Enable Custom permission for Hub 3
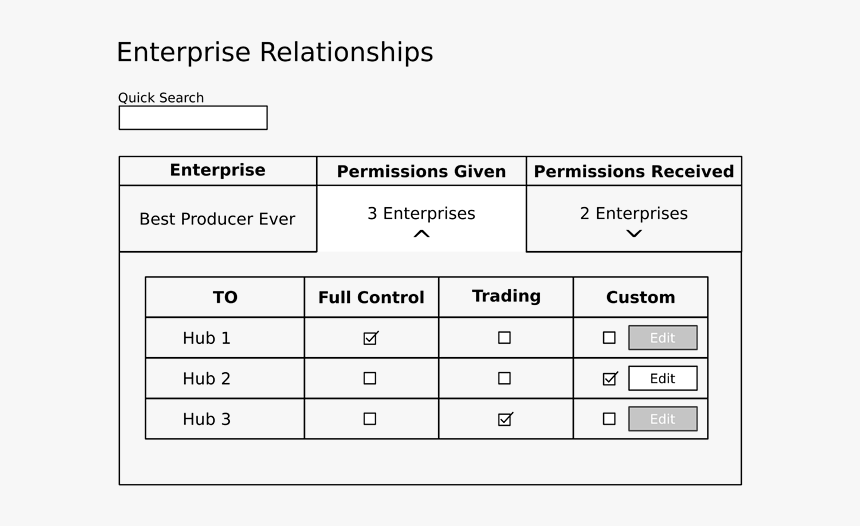Screen dimensions: 860x526 (x=609, y=419)
